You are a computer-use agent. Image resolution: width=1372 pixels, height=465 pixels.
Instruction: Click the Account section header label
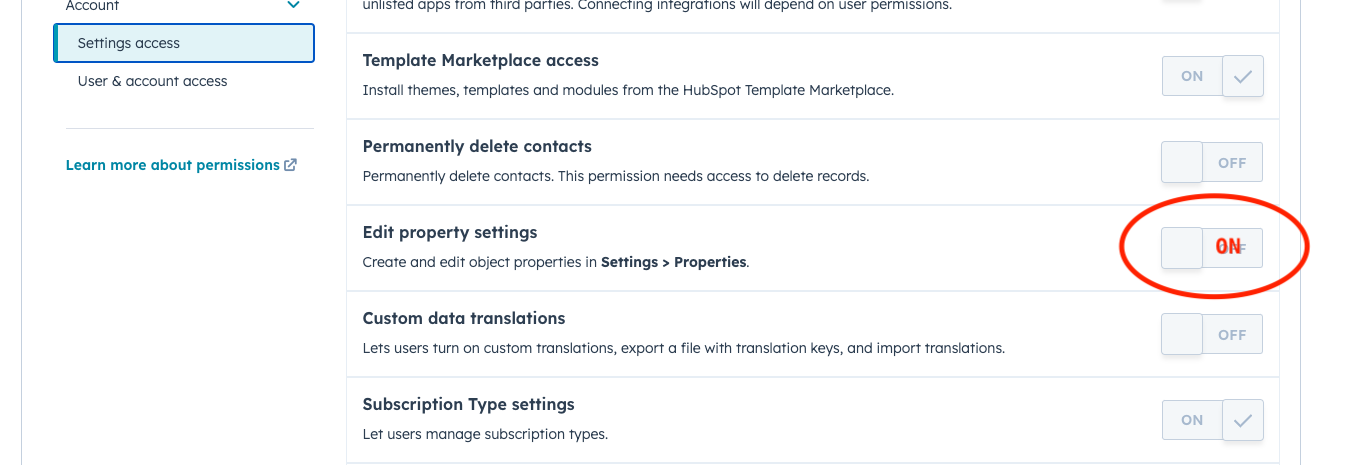click(x=92, y=6)
